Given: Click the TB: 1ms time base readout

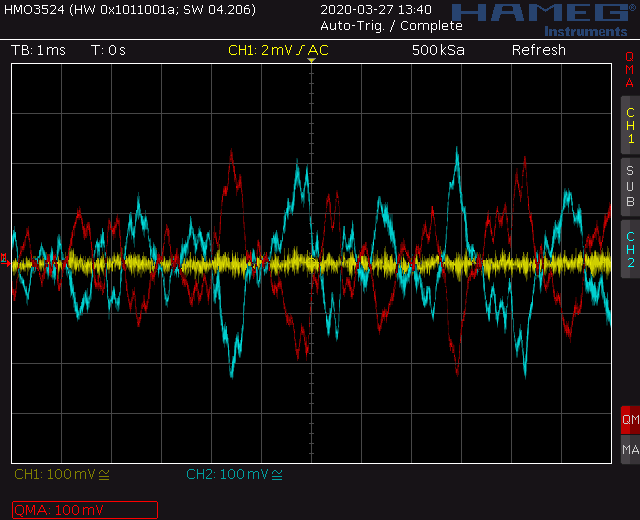Looking at the screenshot, I should click(x=36, y=50).
